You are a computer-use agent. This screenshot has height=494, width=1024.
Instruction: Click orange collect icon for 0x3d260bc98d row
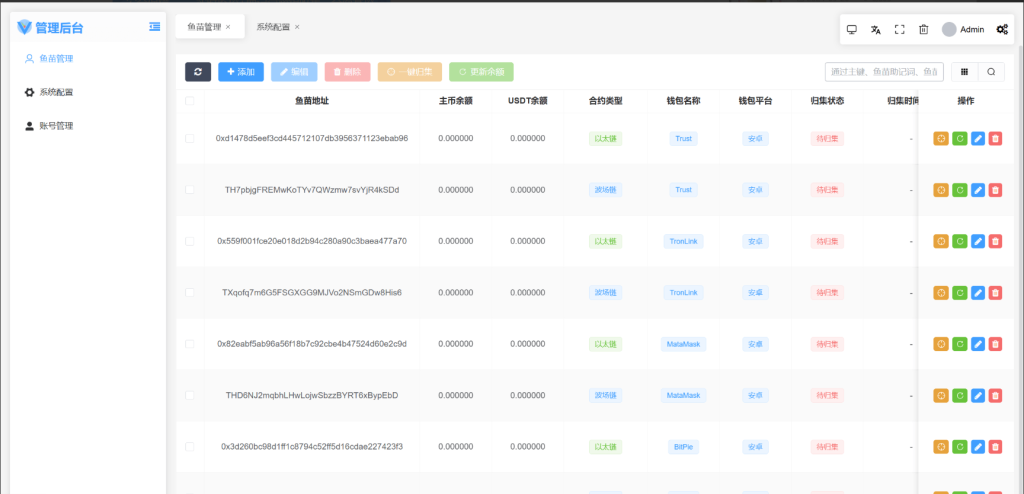click(x=940, y=447)
